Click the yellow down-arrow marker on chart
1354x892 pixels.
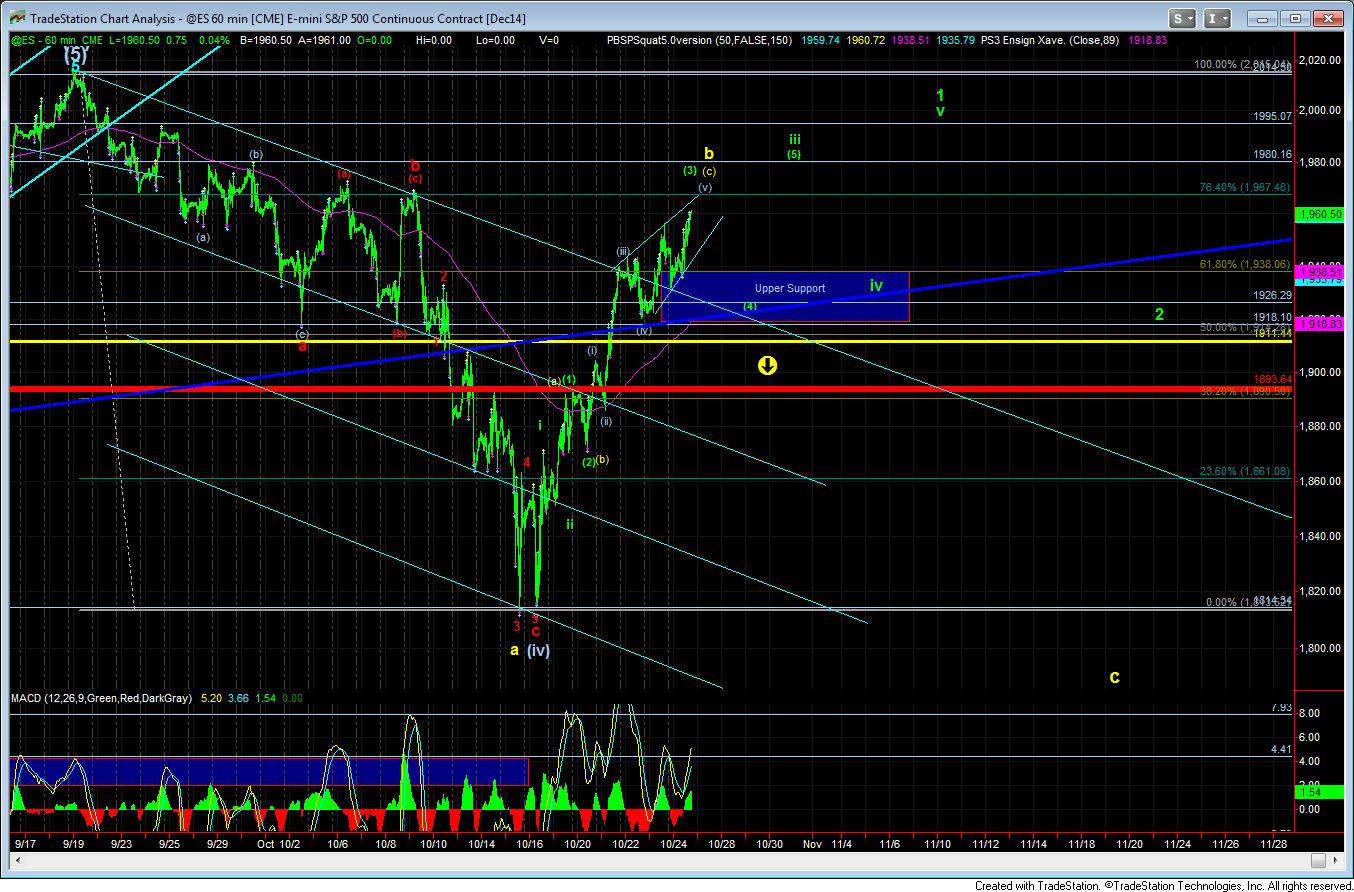pyautogui.click(x=767, y=365)
